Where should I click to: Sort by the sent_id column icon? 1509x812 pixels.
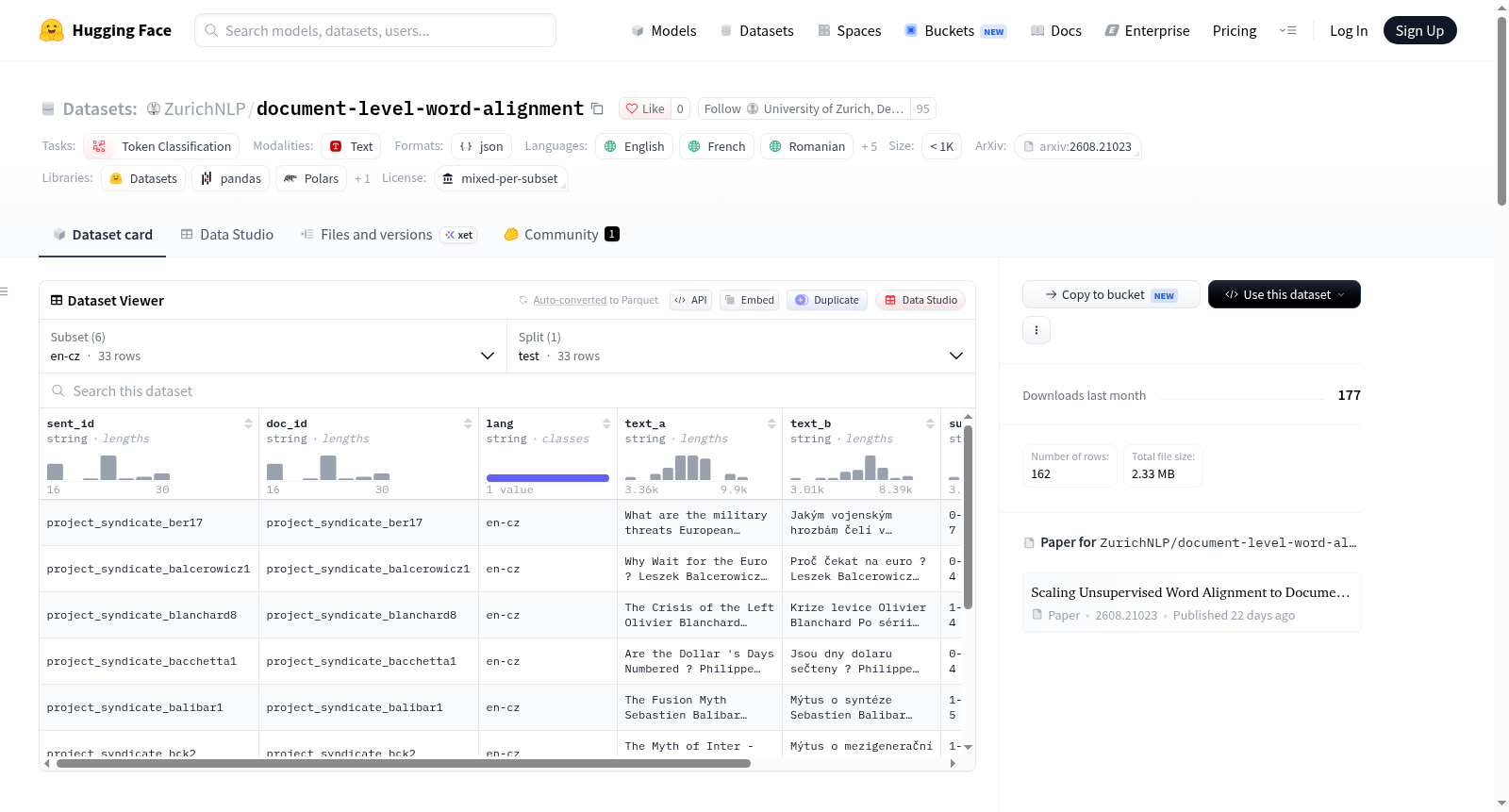(x=248, y=423)
